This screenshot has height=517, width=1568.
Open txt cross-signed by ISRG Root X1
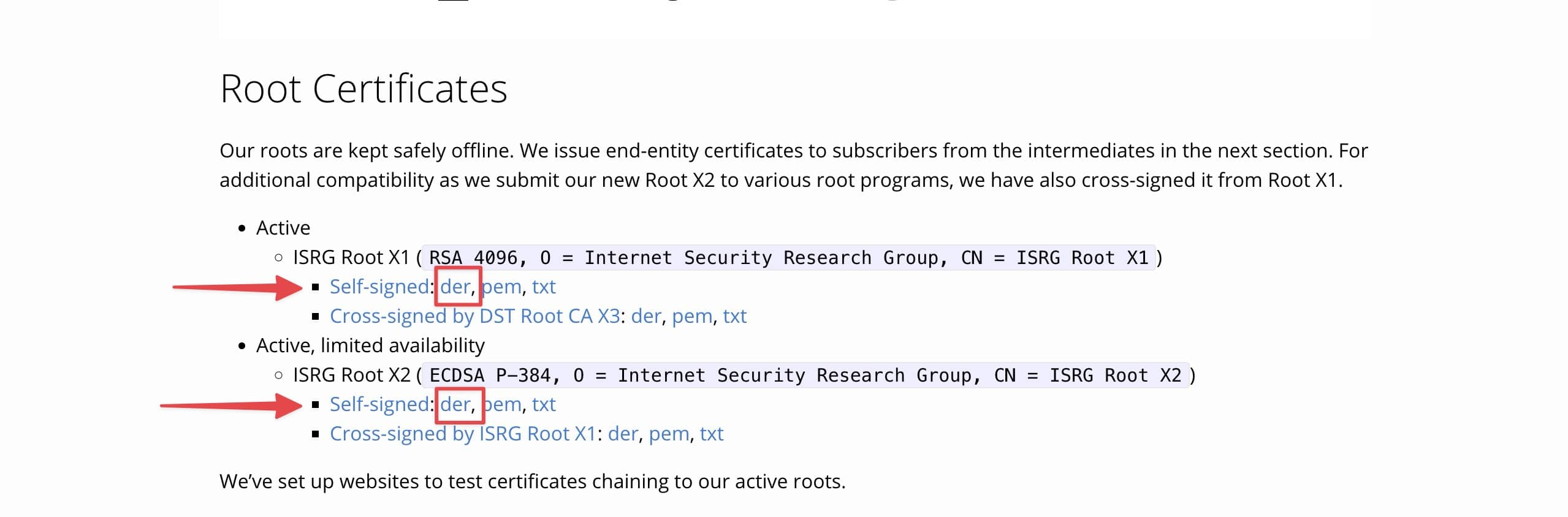click(712, 434)
